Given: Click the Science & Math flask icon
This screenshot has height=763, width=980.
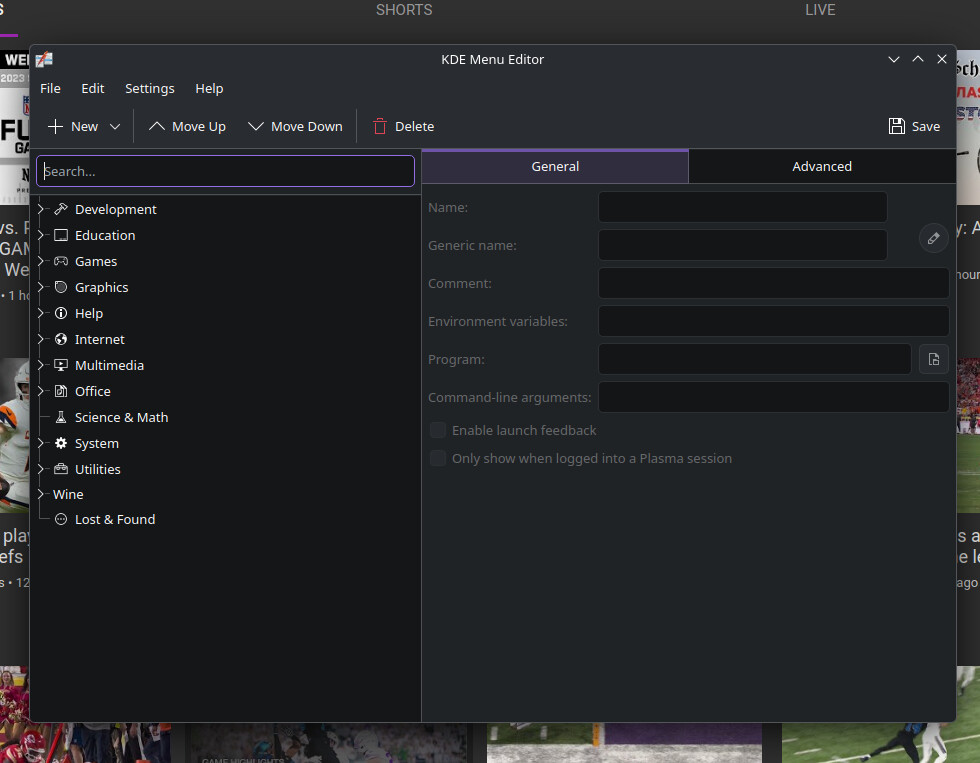Looking at the screenshot, I should [61, 417].
